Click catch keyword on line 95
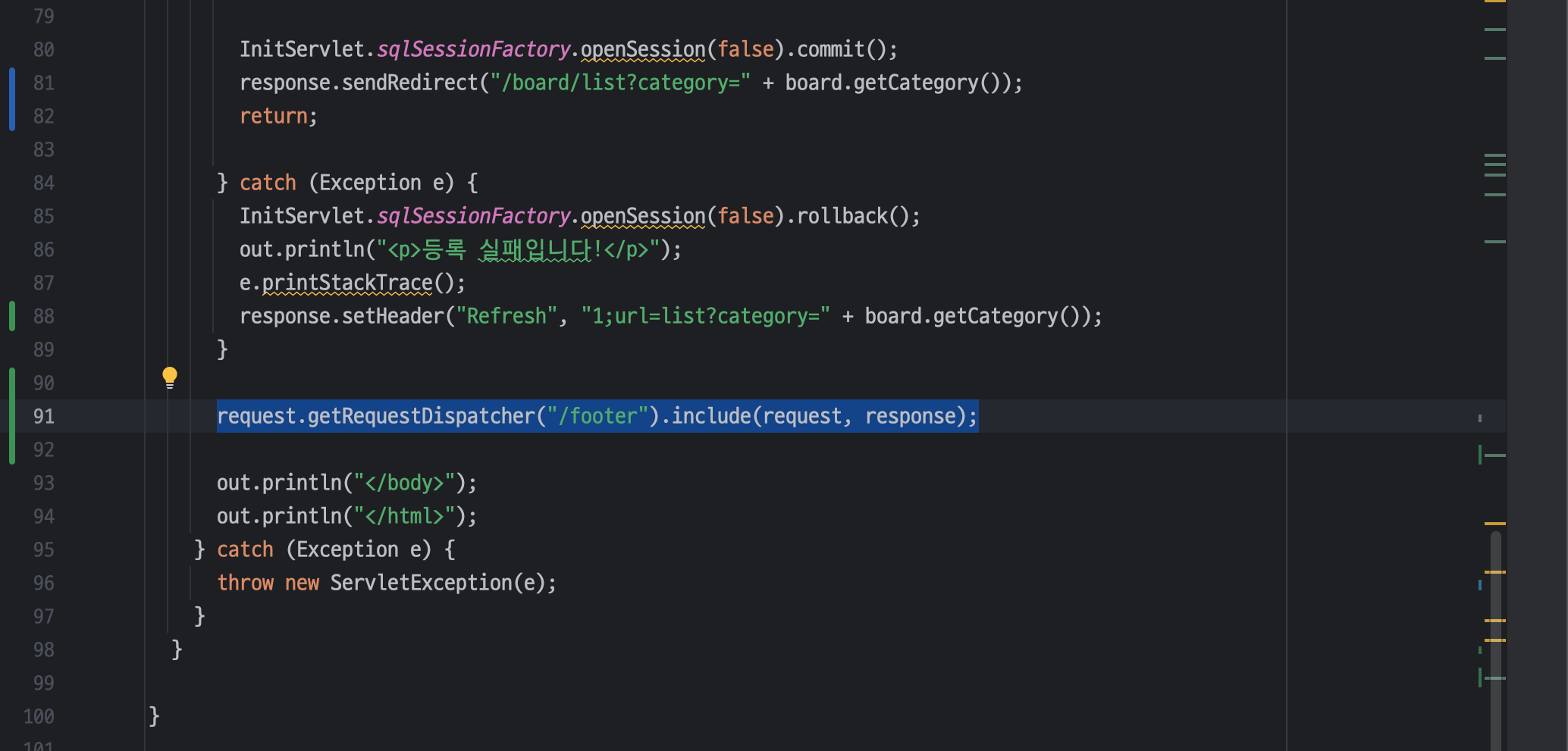This screenshot has height=751, width=1568. tap(245, 549)
